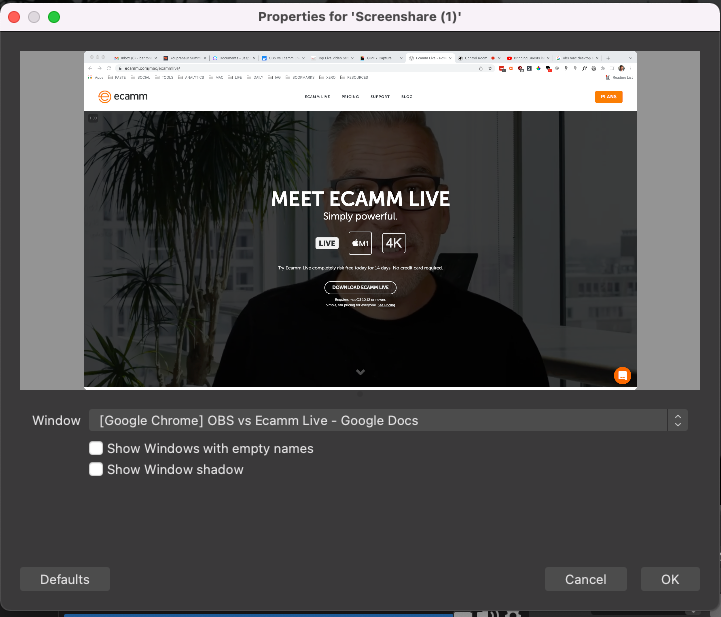Click the Apple M1 badge in preview
This screenshot has height=617, width=721.
tap(360, 243)
